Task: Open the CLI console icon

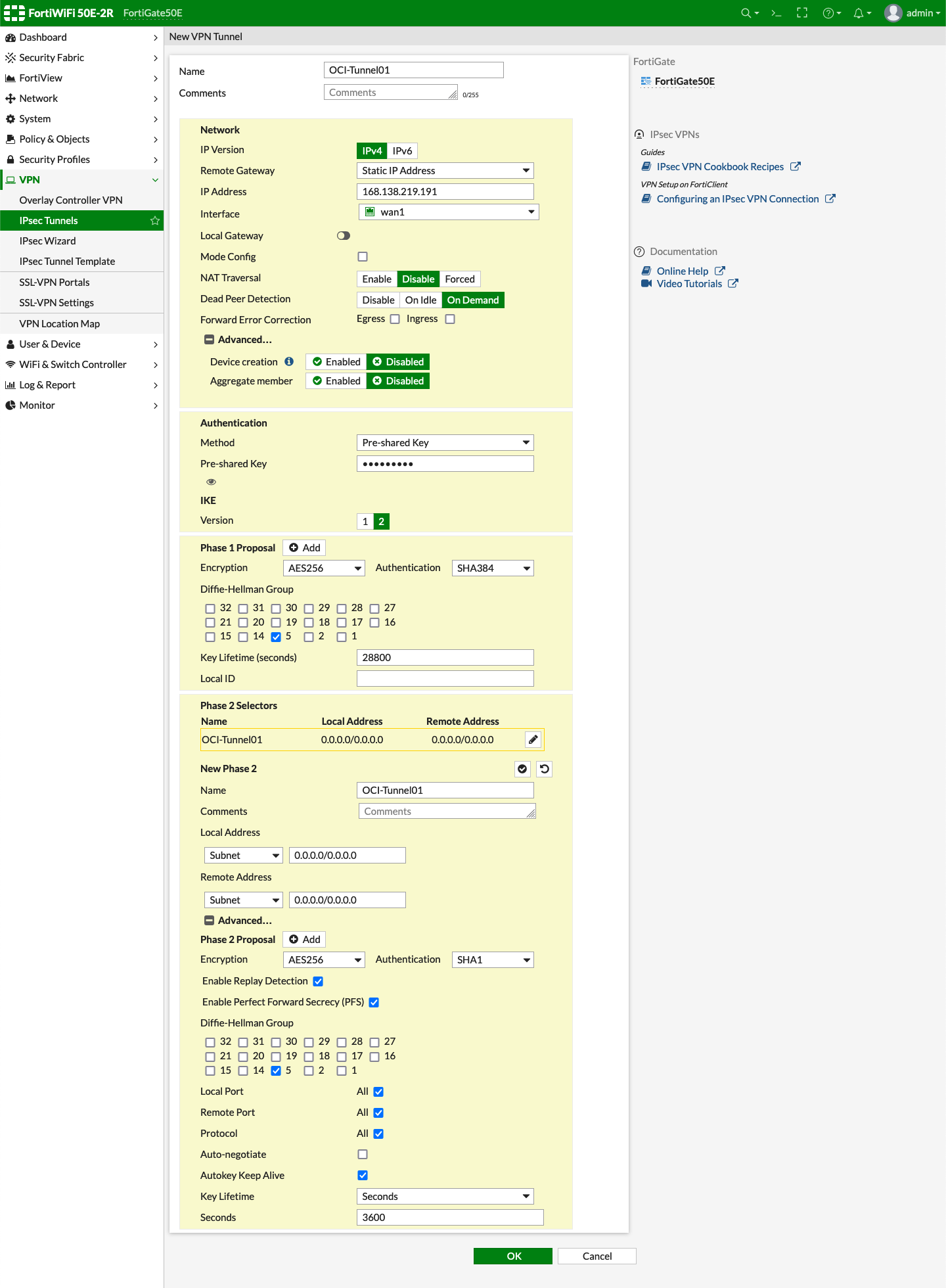Action: 776,13
